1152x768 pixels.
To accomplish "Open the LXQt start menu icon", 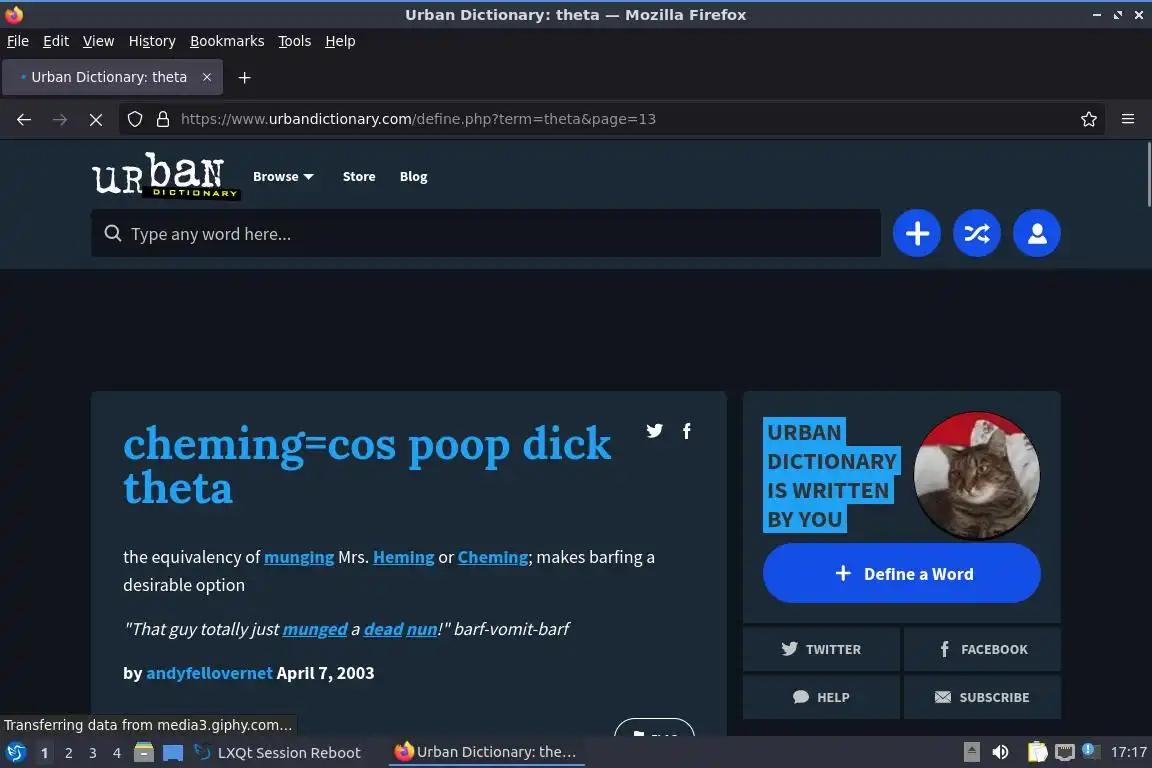I will click(15, 753).
